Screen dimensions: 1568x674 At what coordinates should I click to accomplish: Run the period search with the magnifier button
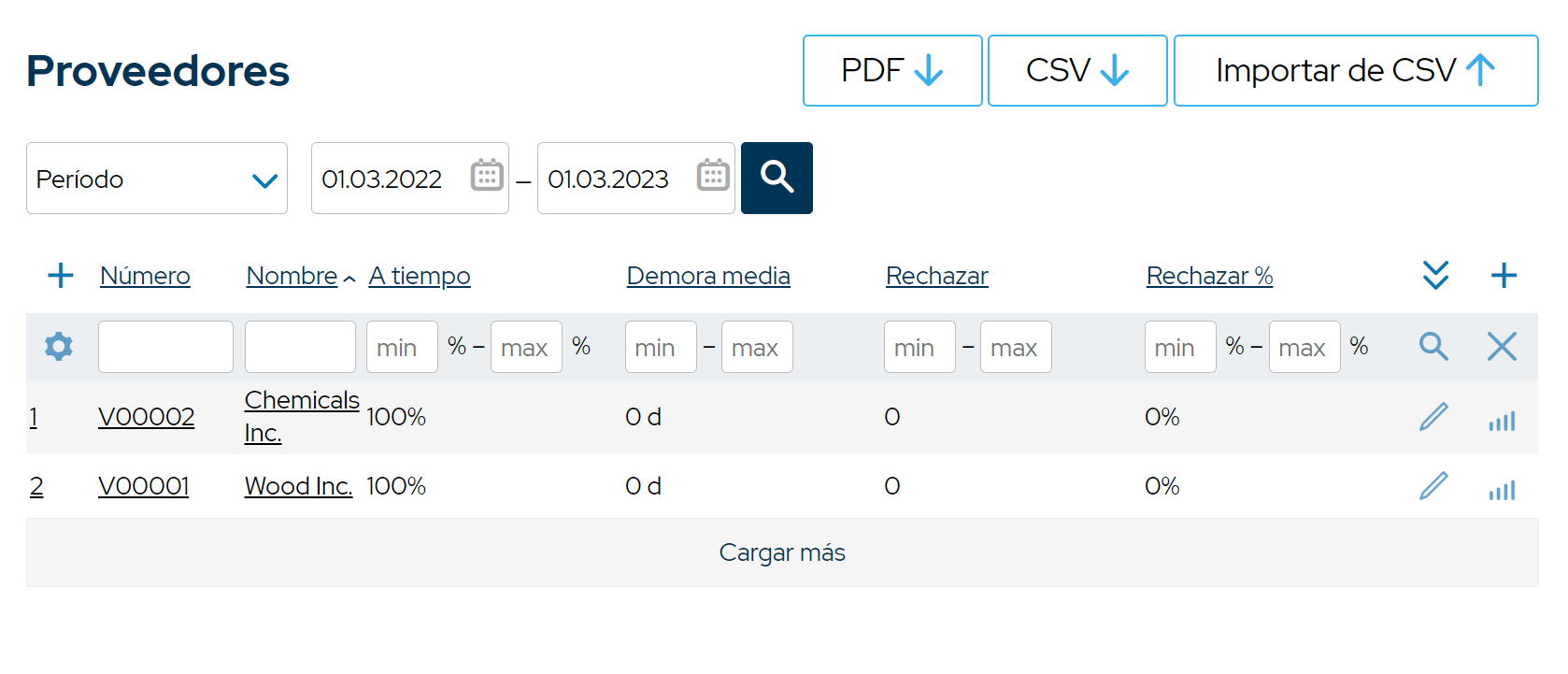(777, 178)
